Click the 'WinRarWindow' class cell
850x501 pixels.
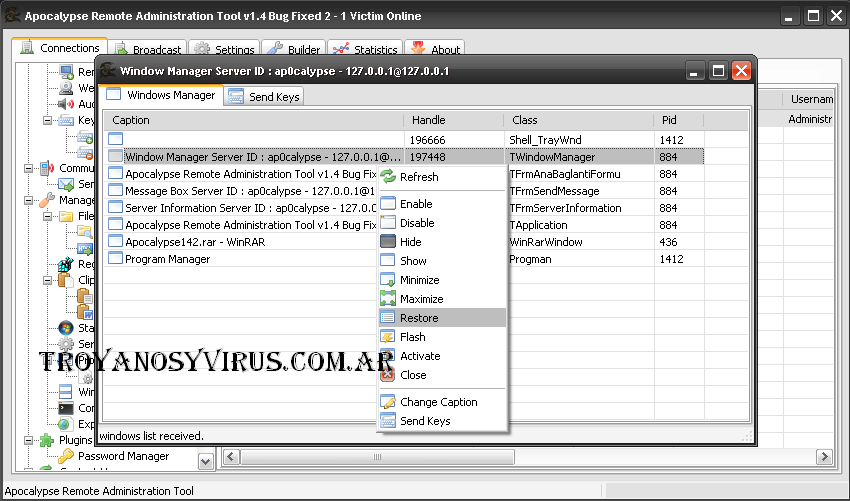(546, 242)
